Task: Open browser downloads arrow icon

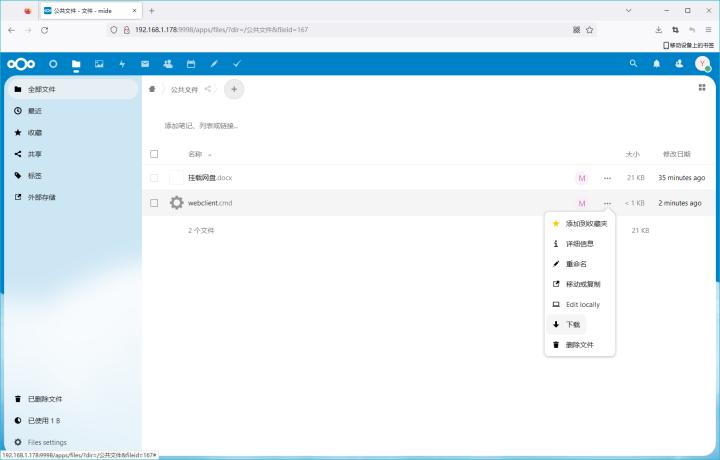Action: tap(658, 30)
